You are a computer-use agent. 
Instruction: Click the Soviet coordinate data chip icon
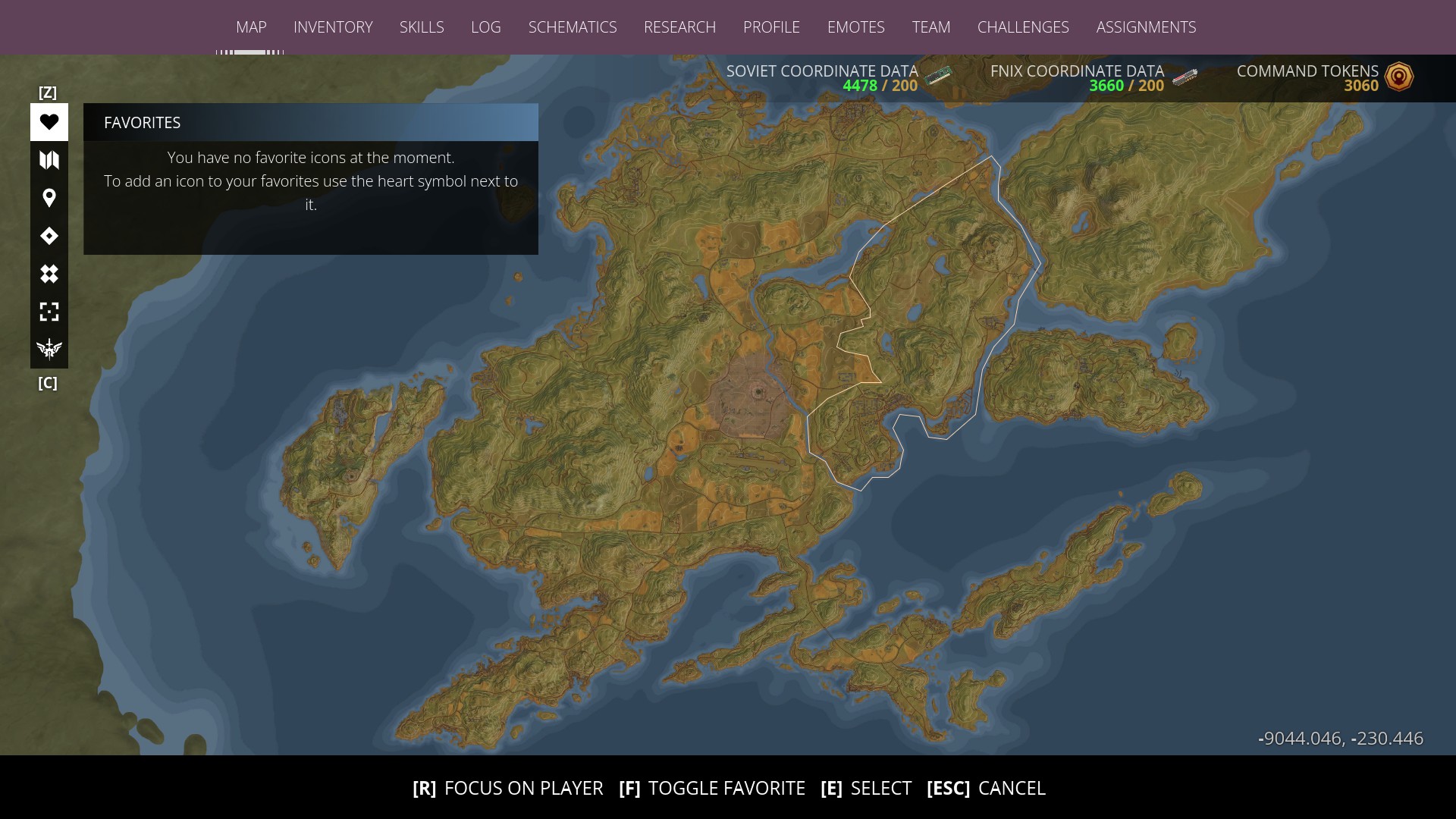click(x=939, y=77)
